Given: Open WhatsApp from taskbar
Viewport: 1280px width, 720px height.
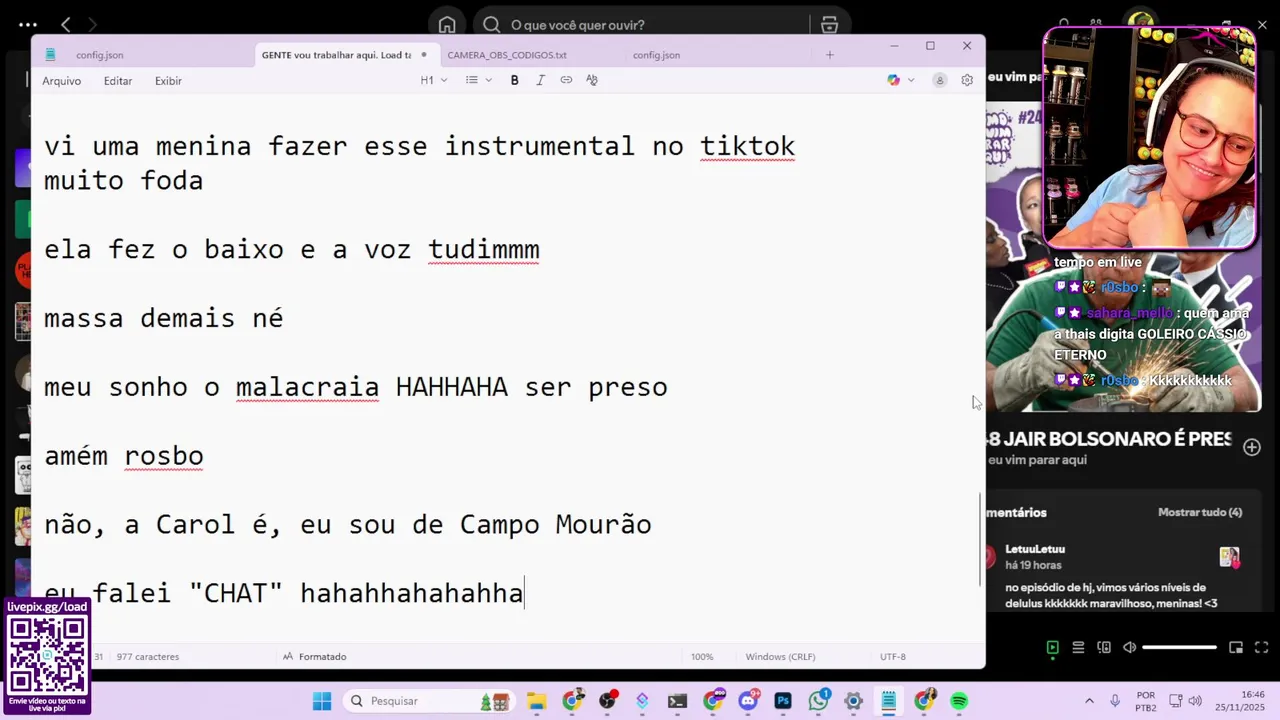Looking at the screenshot, I should pyautogui.click(x=819, y=701).
